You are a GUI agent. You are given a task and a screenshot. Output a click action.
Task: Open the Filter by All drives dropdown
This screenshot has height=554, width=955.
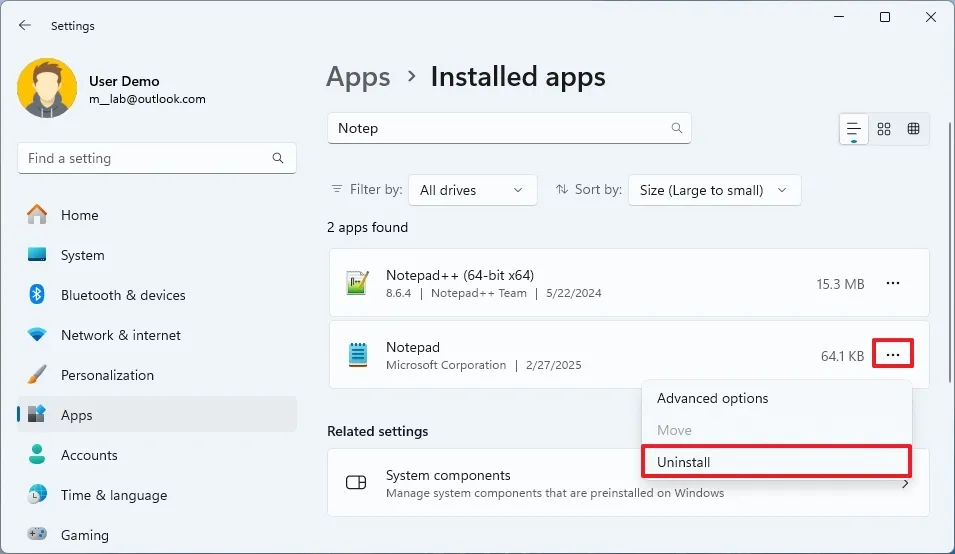coord(473,191)
